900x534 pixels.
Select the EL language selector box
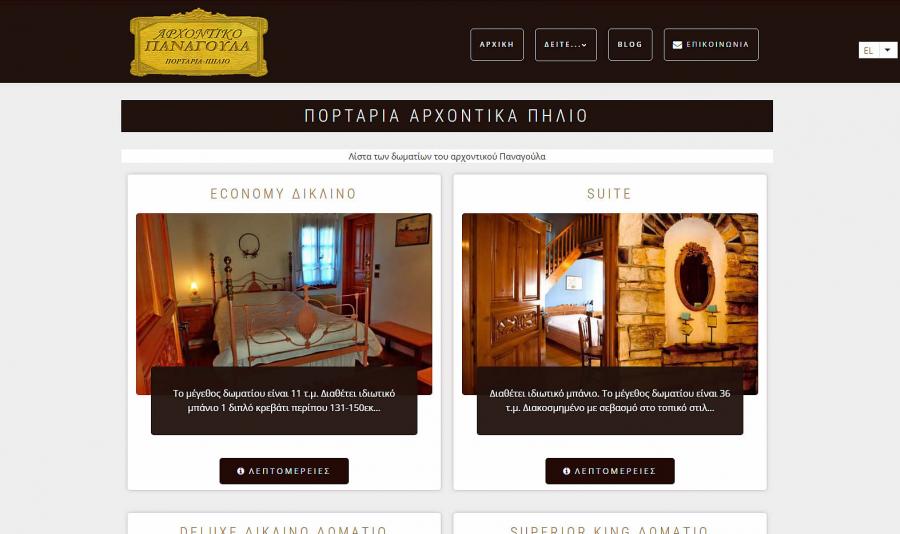(878, 50)
